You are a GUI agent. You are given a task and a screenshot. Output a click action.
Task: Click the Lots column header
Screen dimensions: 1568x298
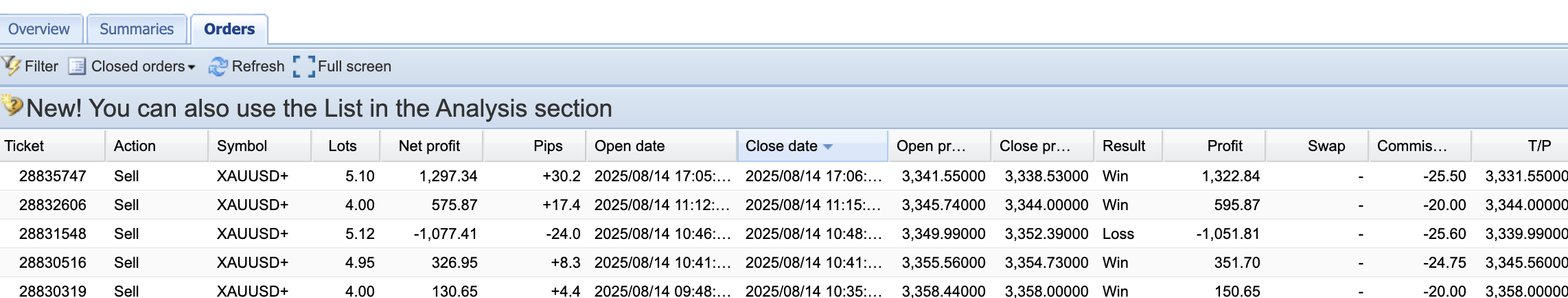[x=343, y=146]
